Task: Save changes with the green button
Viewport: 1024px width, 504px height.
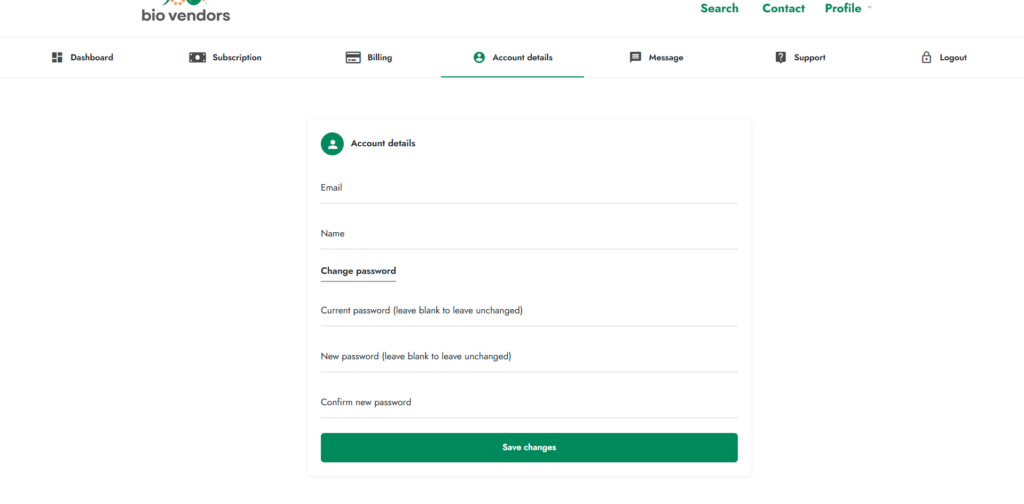Action: pos(529,448)
